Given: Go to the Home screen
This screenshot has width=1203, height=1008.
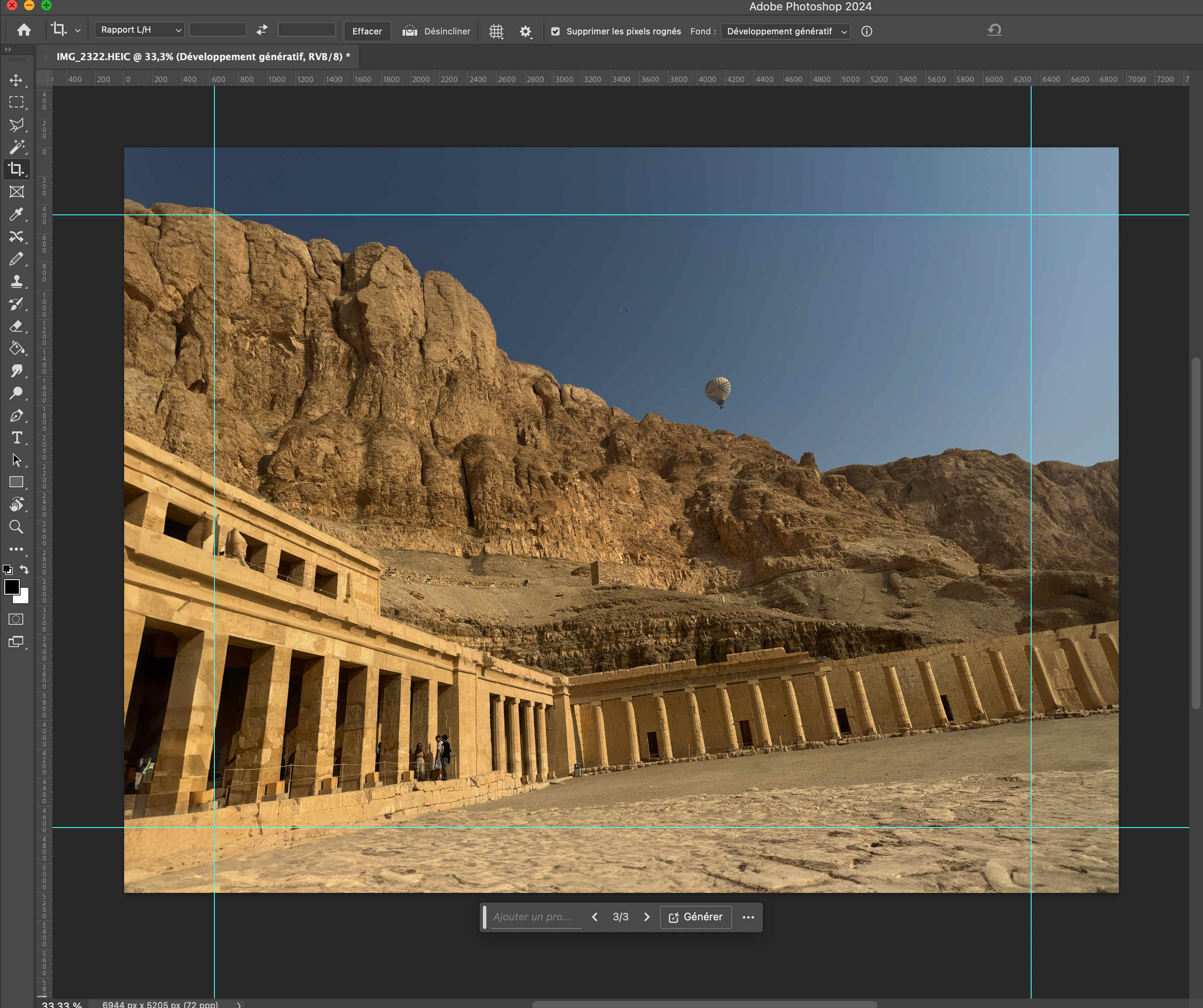Looking at the screenshot, I should 24,30.
